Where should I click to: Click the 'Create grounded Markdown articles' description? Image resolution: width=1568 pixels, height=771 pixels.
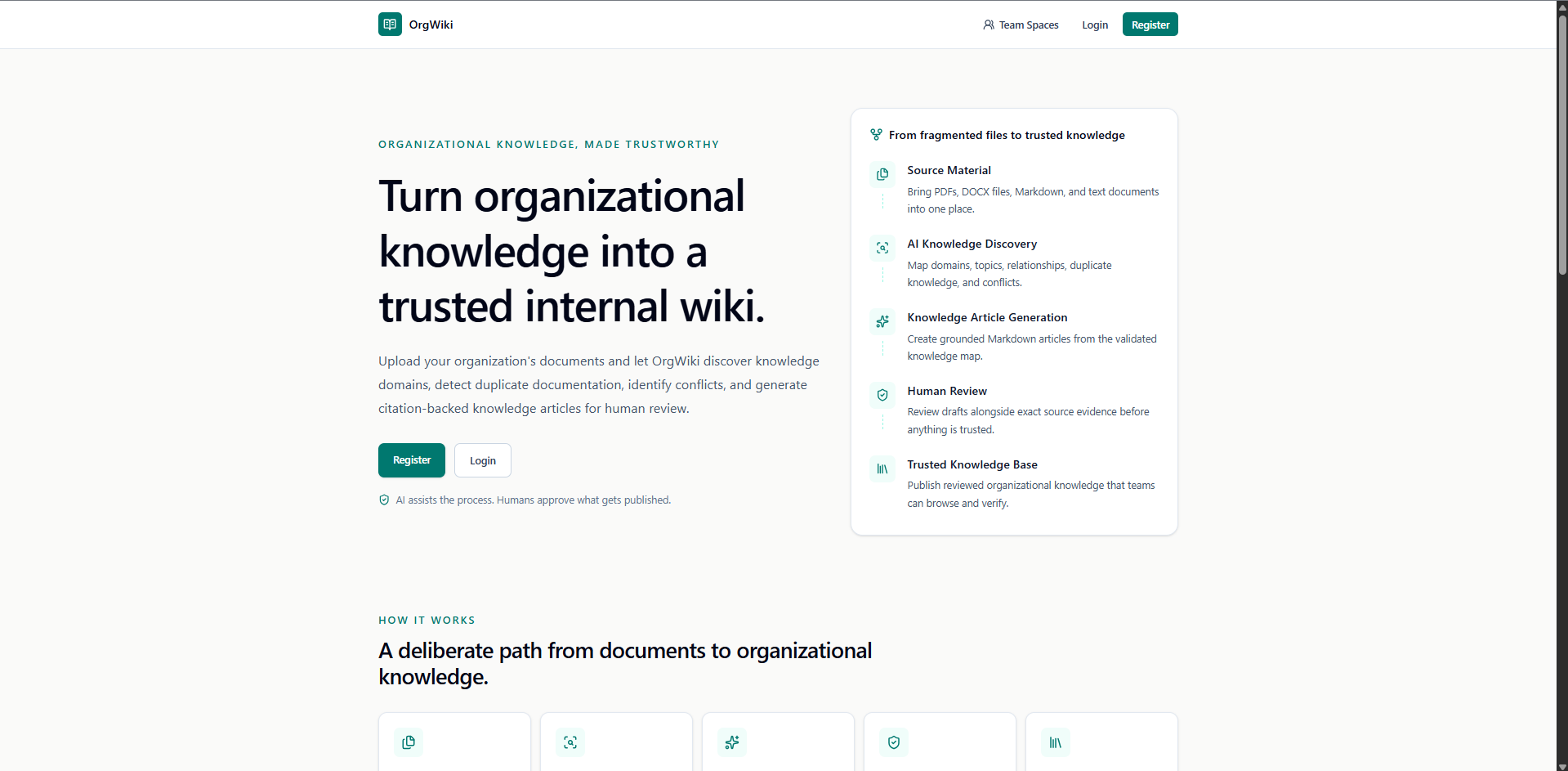coord(1032,347)
